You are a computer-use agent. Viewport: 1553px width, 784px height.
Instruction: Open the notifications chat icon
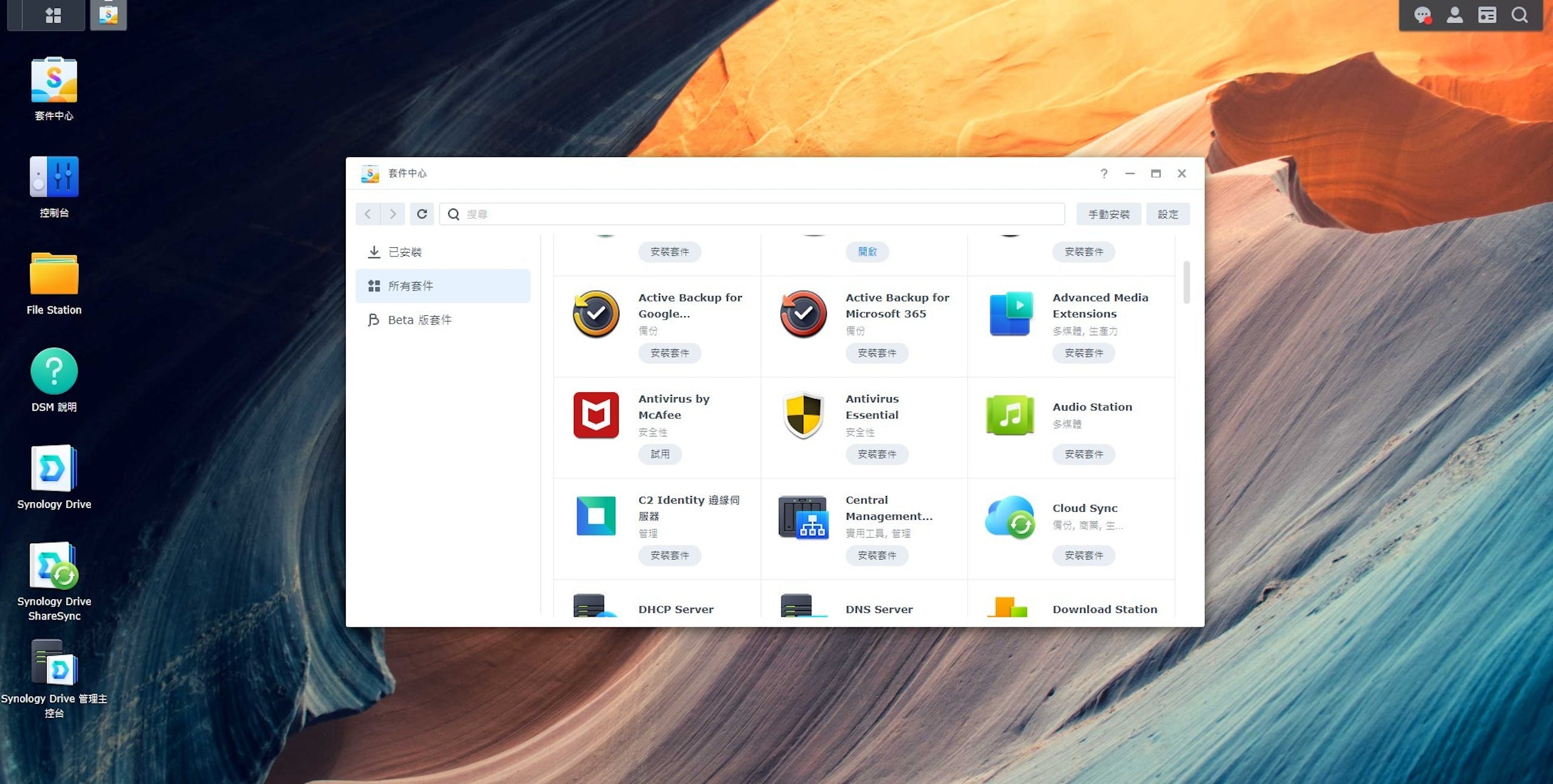click(x=1423, y=15)
